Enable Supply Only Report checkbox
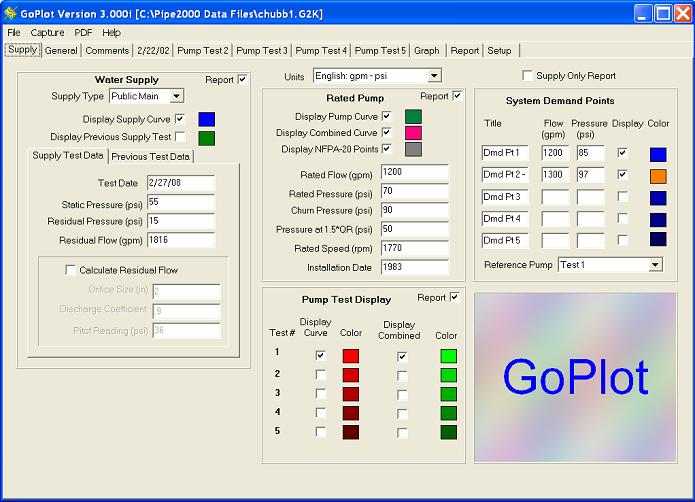This screenshot has height=502, width=695. pos(527,75)
